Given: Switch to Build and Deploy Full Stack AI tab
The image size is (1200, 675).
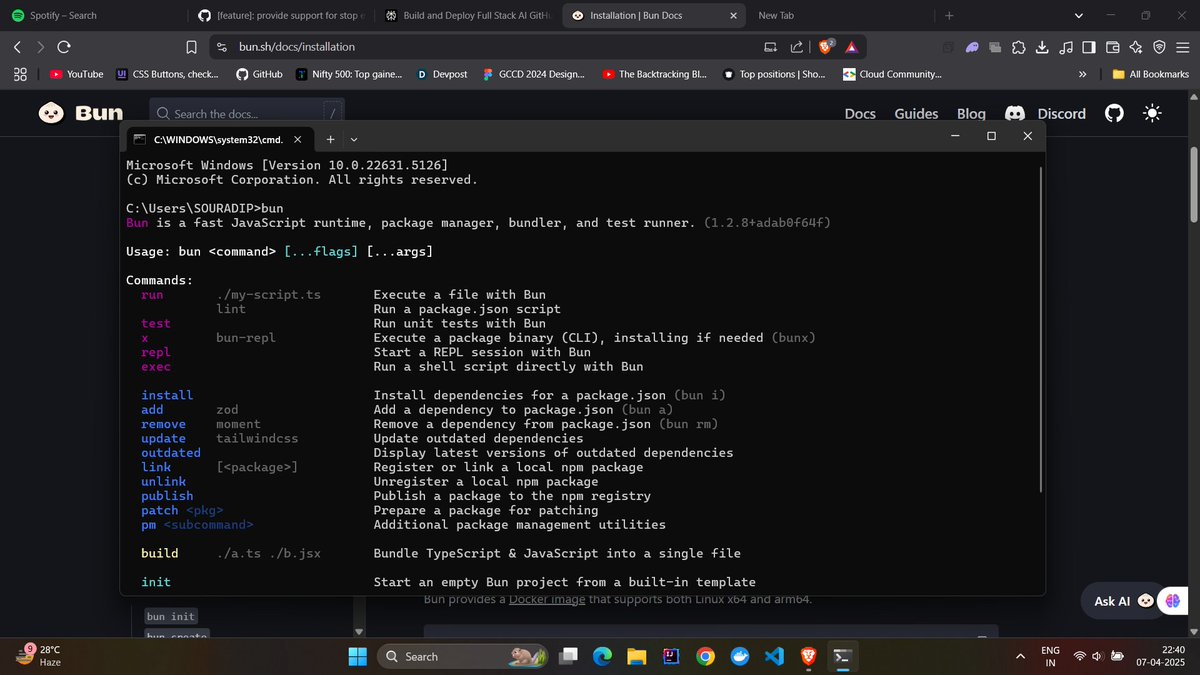Looking at the screenshot, I should (468, 16).
